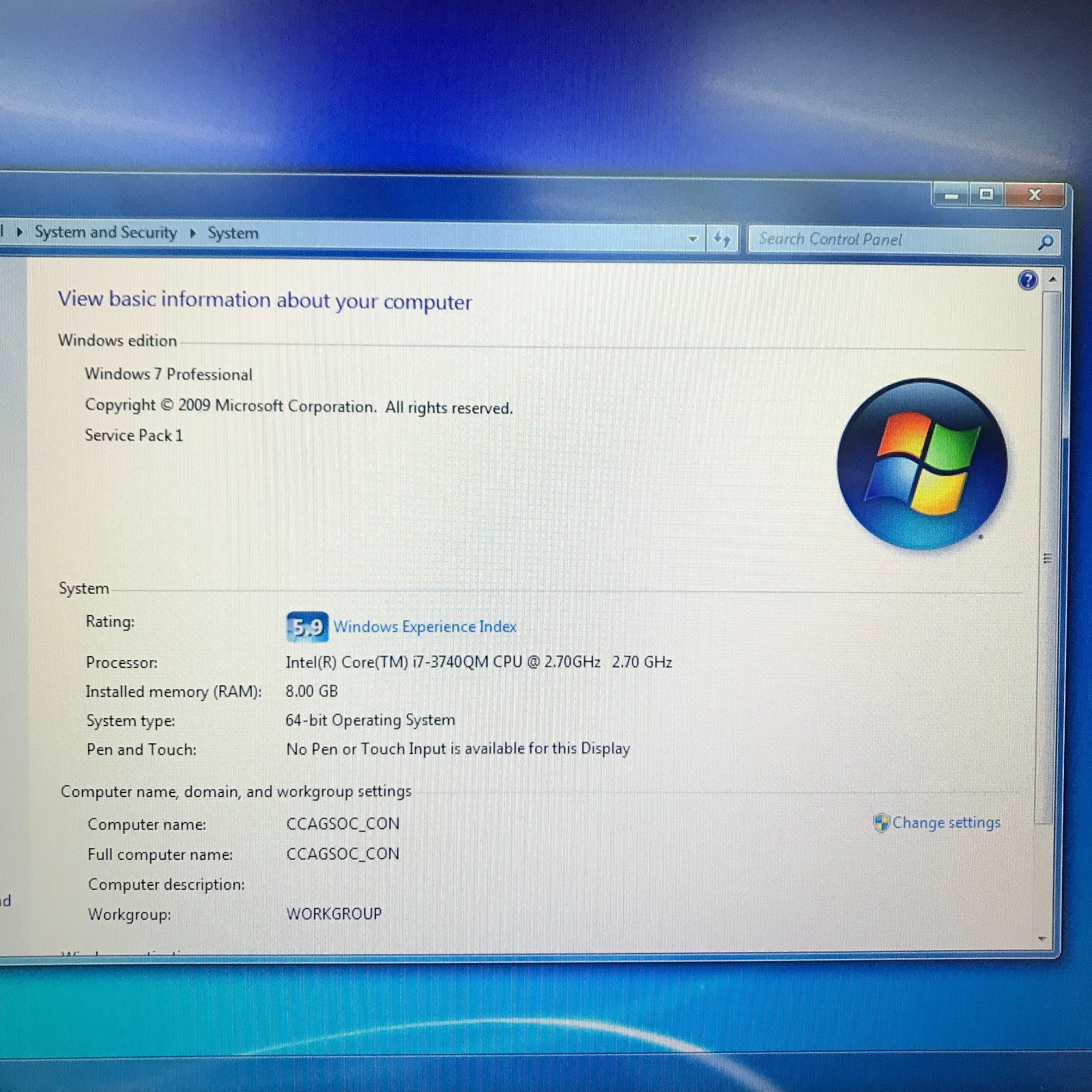Click the 'WORKGROUP' value
This screenshot has width=1092, height=1092.
[x=334, y=914]
